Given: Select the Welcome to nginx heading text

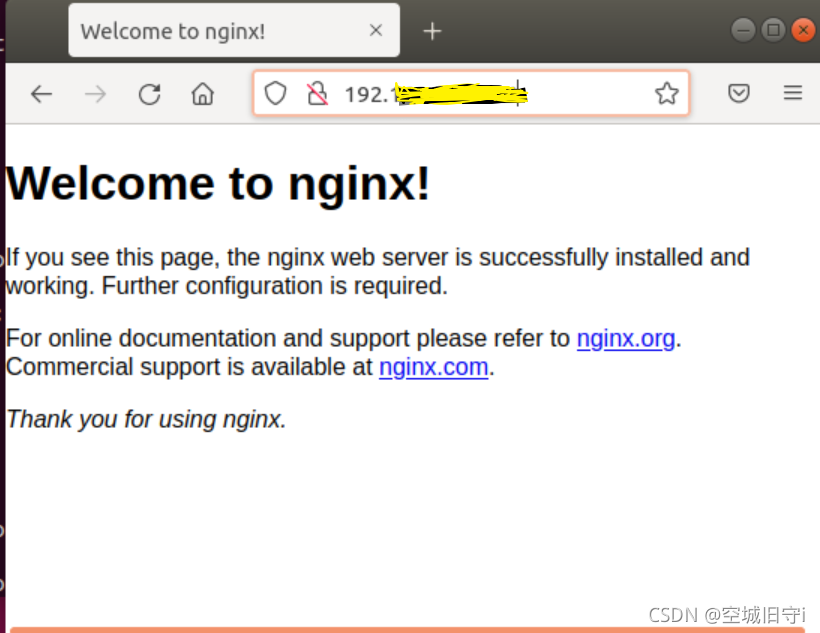Looking at the screenshot, I should tap(218, 182).
